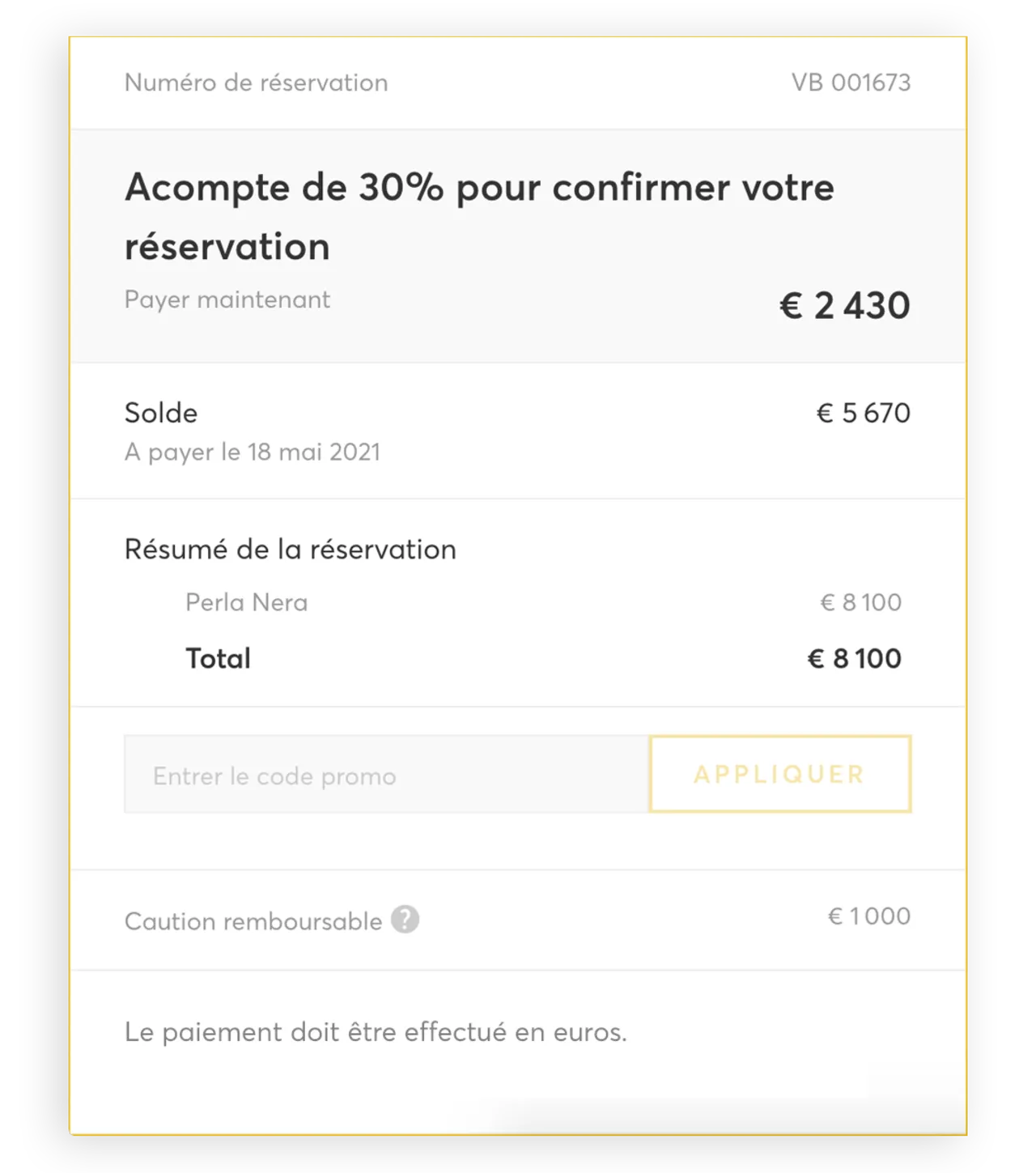The width and height of the screenshot is (1036, 1173).
Task: Click the Solde label
Action: pos(161,413)
